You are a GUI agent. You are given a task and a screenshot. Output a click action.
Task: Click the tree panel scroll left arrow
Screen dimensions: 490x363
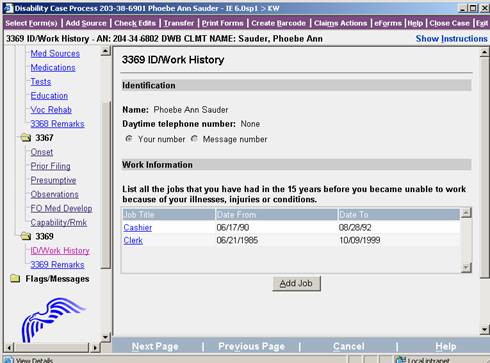coord(9,348)
